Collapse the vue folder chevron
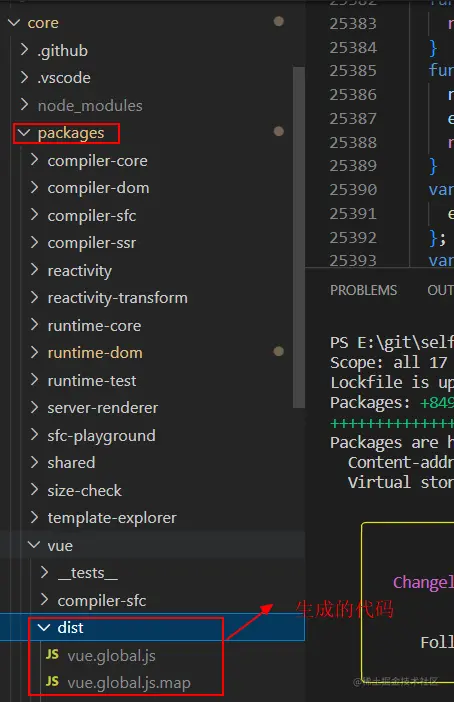The height and width of the screenshot is (702, 454). tap(34, 545)
